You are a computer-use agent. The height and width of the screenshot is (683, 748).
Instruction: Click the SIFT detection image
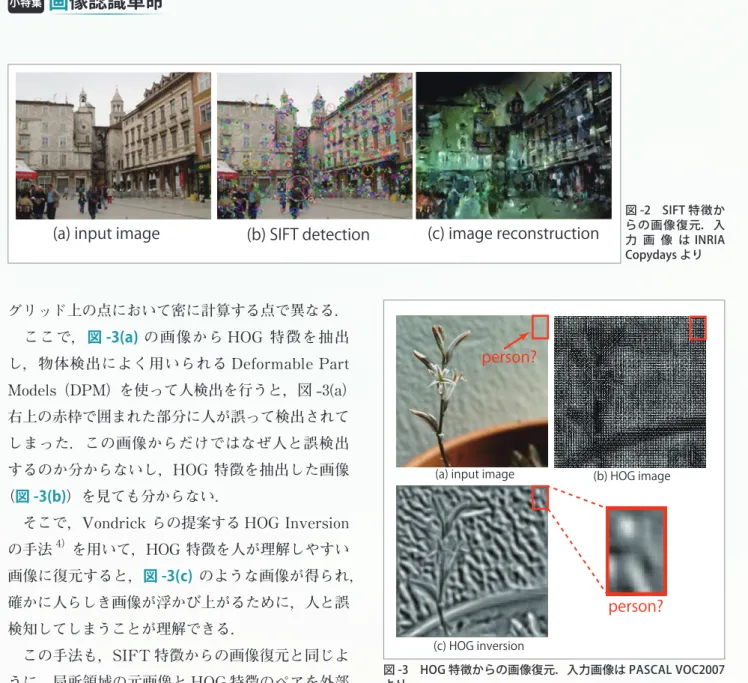[314, 146]
